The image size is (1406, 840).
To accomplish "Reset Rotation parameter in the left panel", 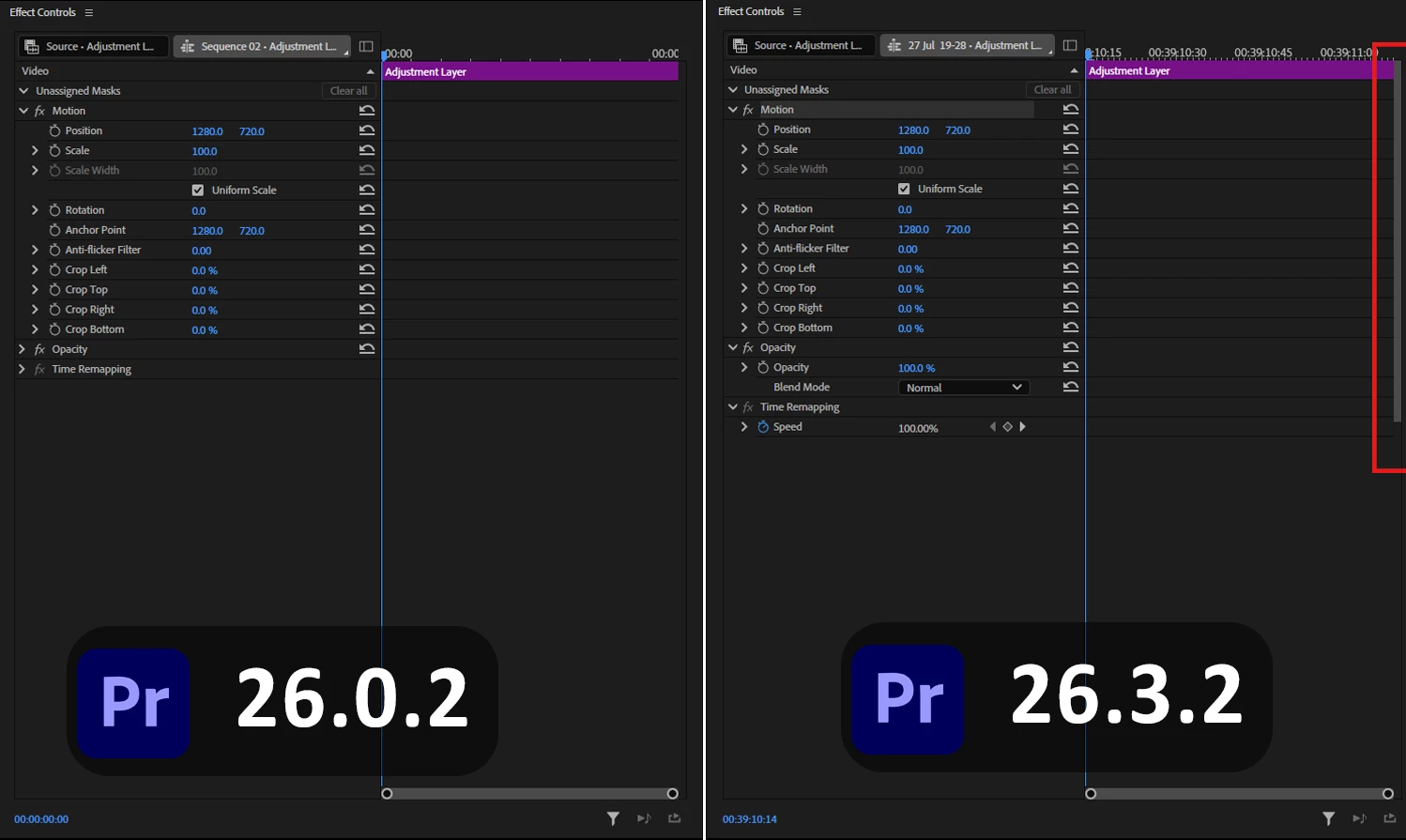I will [x=367, y=210].
